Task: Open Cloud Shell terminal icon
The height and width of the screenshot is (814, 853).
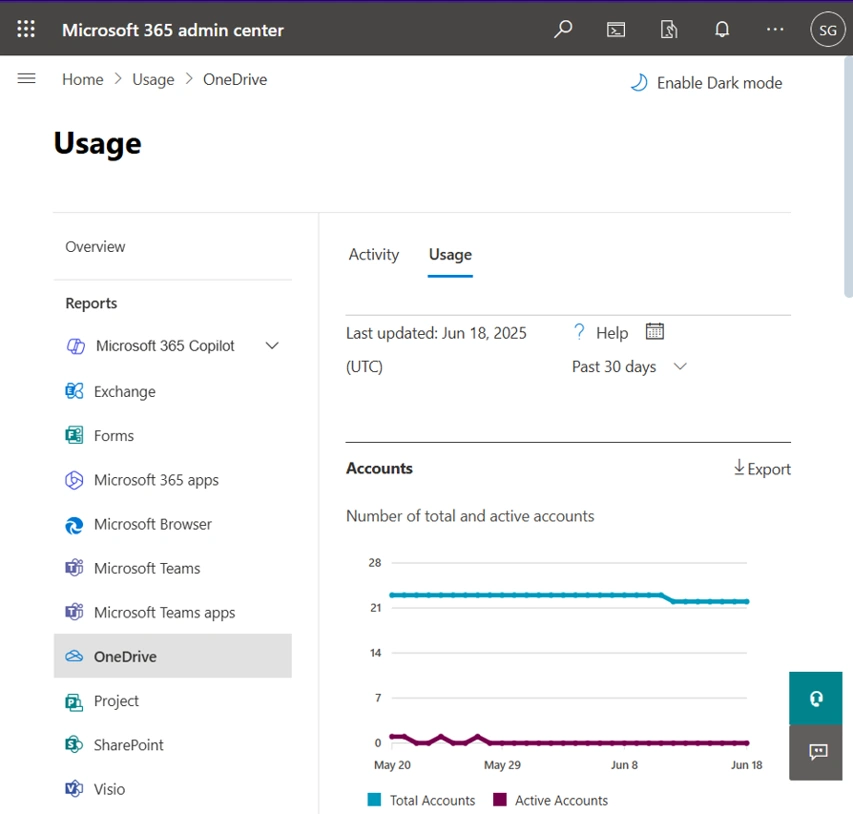Action: click(x=616, y=29)
